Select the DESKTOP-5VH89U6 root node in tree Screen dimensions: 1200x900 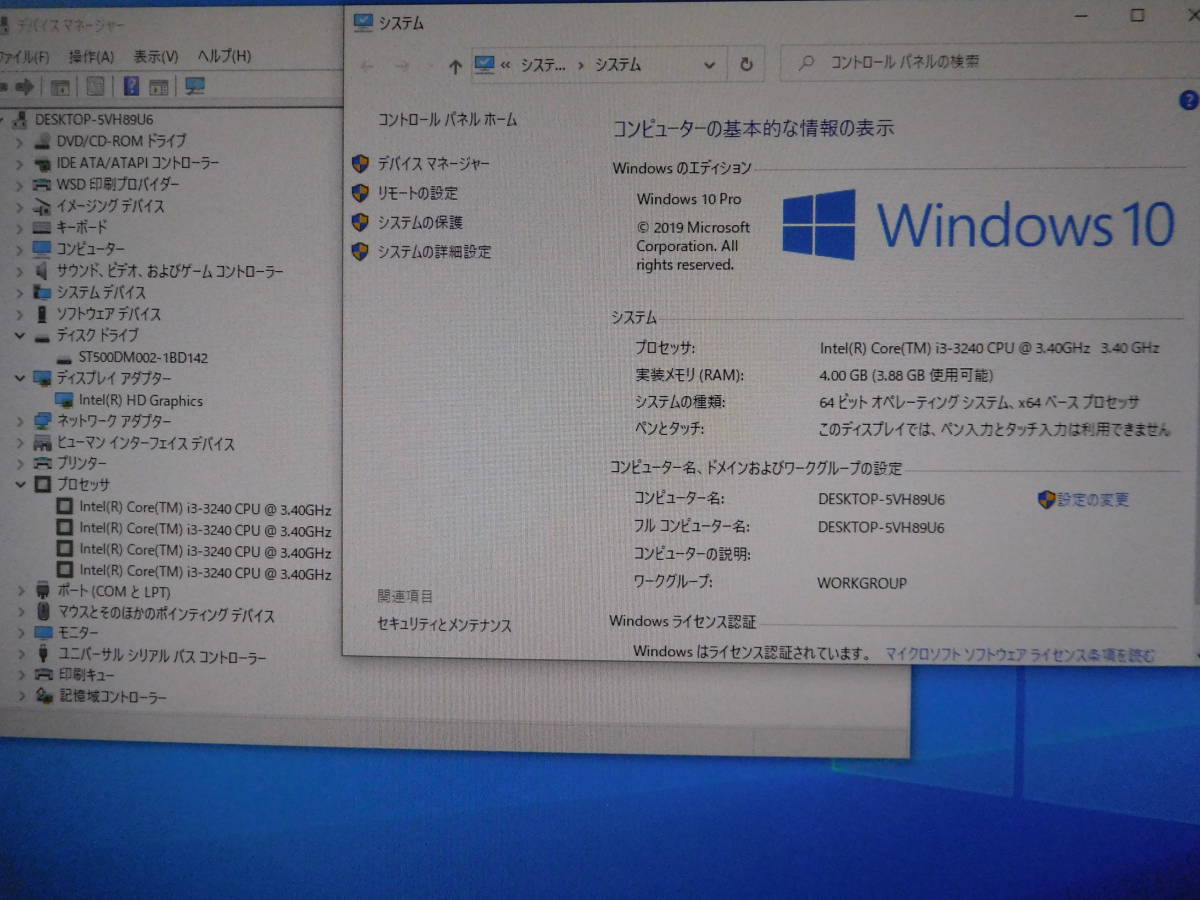point(93,119)
